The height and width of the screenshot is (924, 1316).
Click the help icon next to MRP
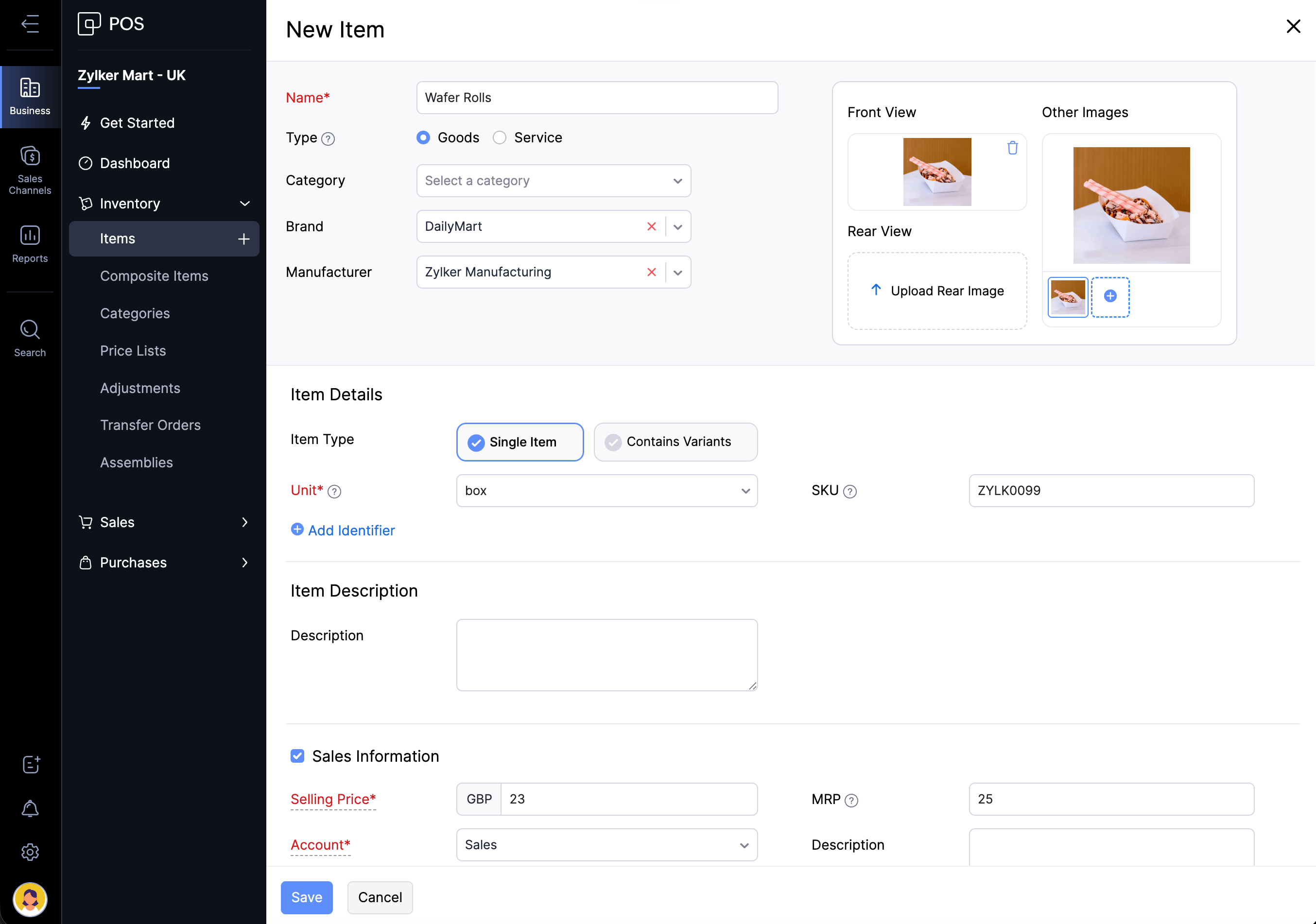(x=852, y=800)
